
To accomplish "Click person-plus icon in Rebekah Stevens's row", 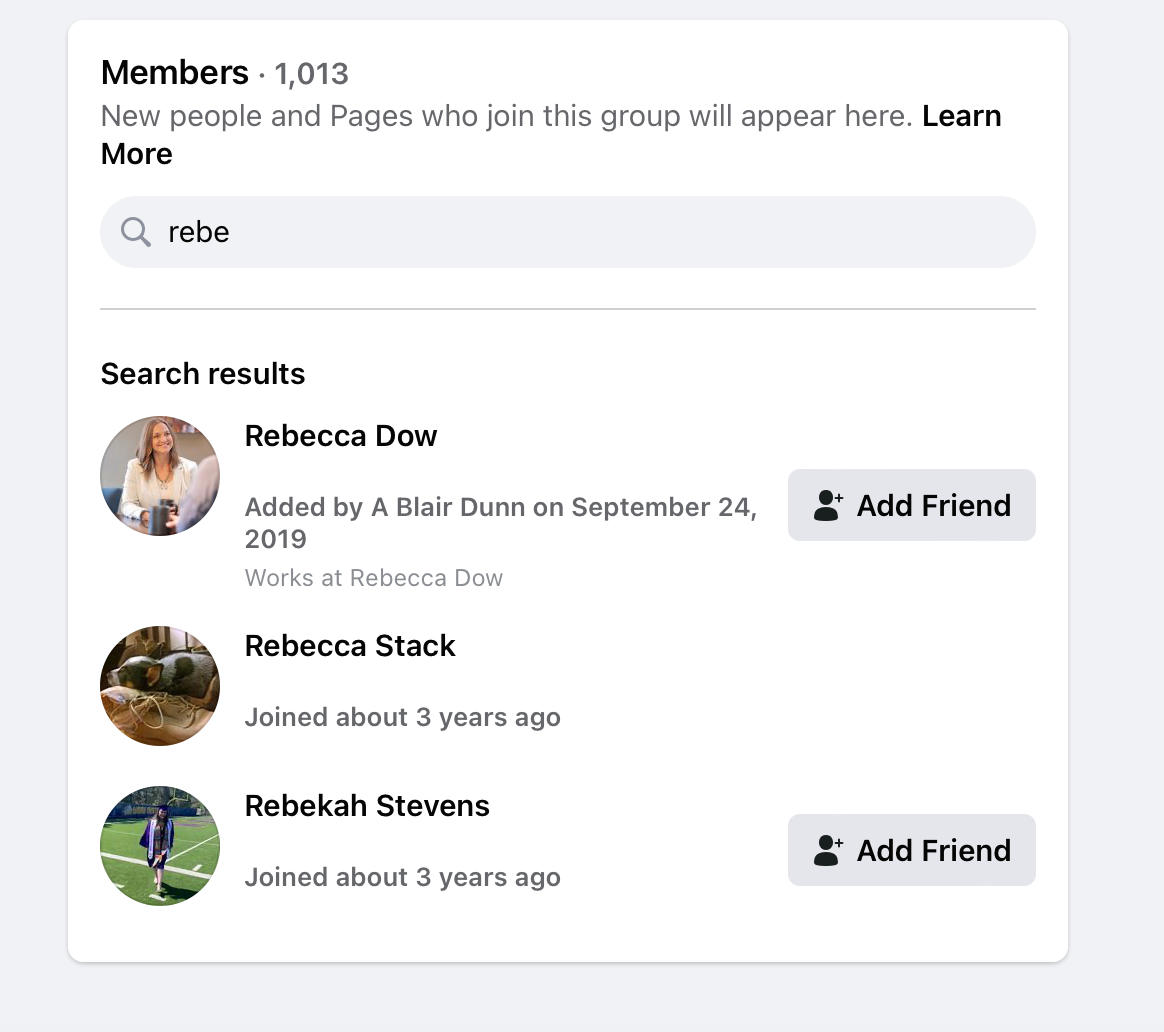I will pyautogui.click(x=829, y=850).
